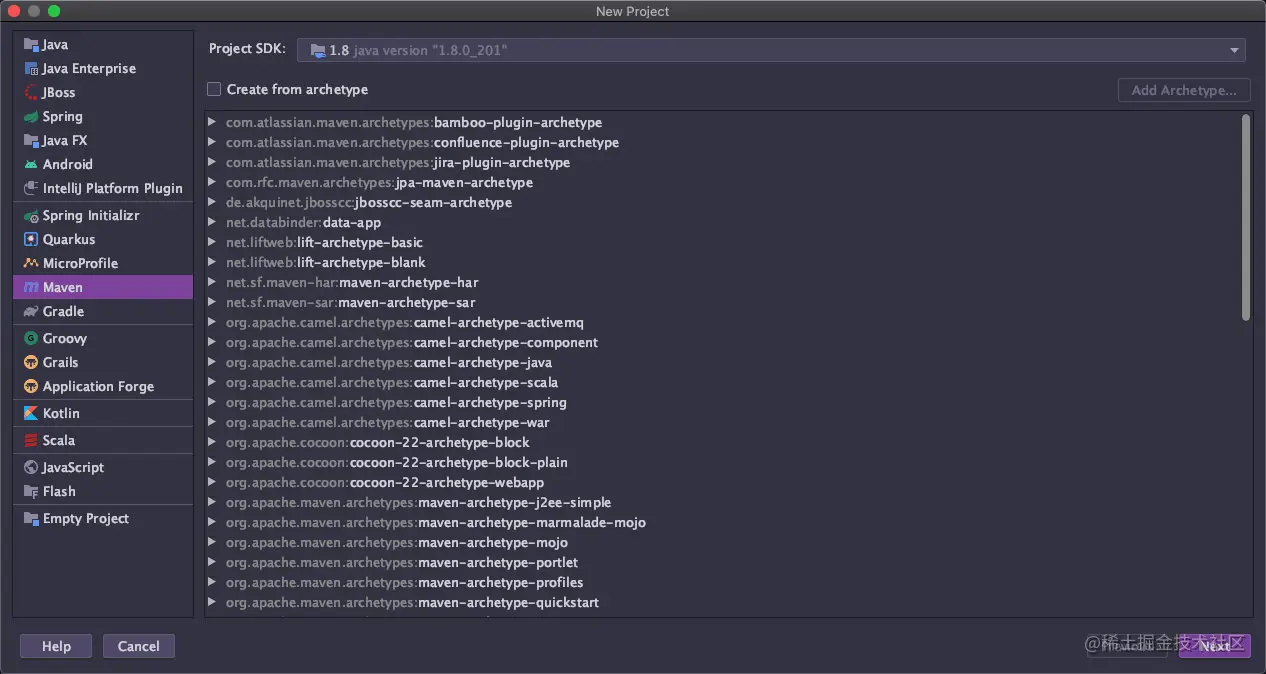
Task: Select camel-archetype-spring entry
Action: [x=396, y=402]
